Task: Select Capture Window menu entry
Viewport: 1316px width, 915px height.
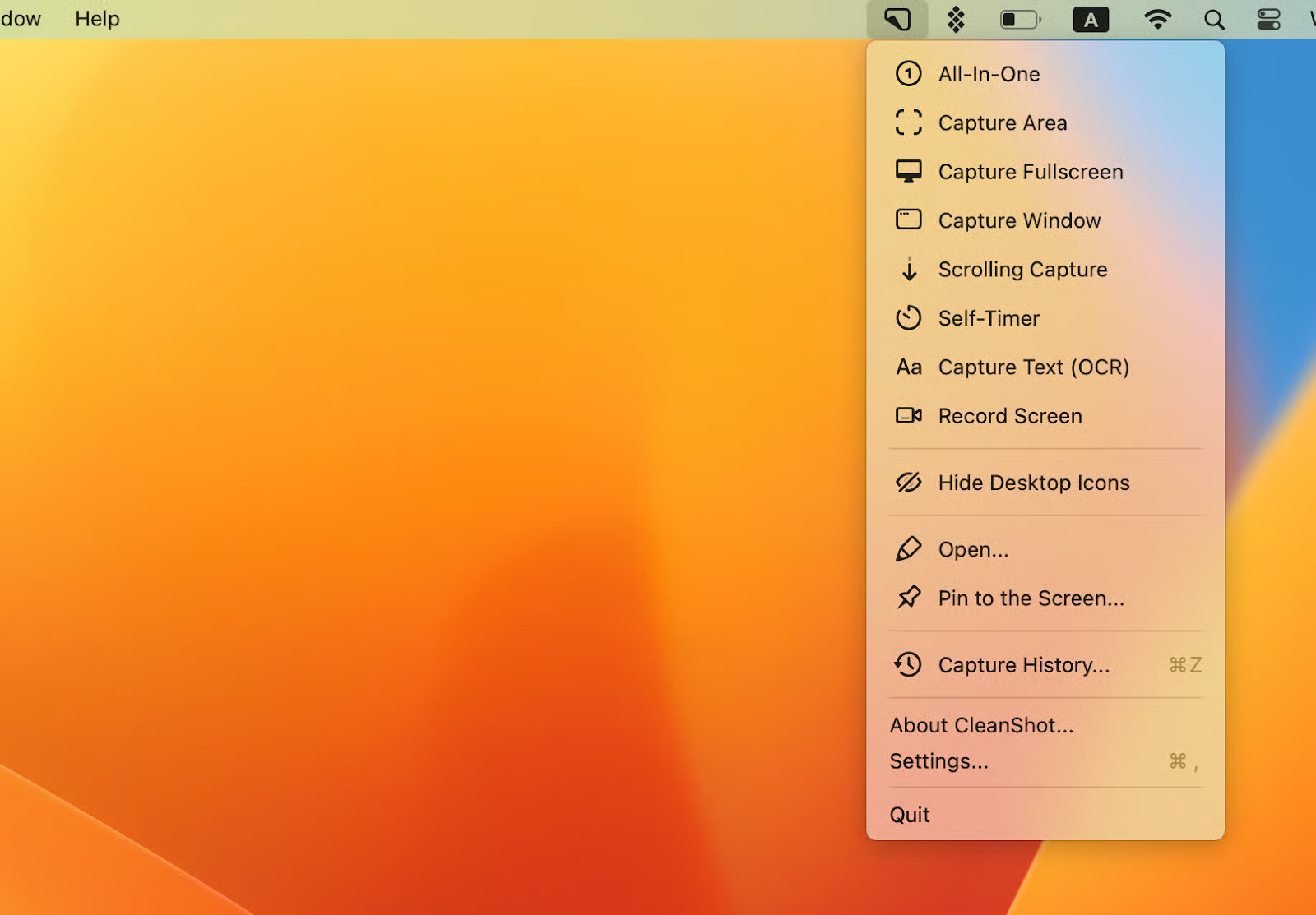Action: tap(1019, 220)
